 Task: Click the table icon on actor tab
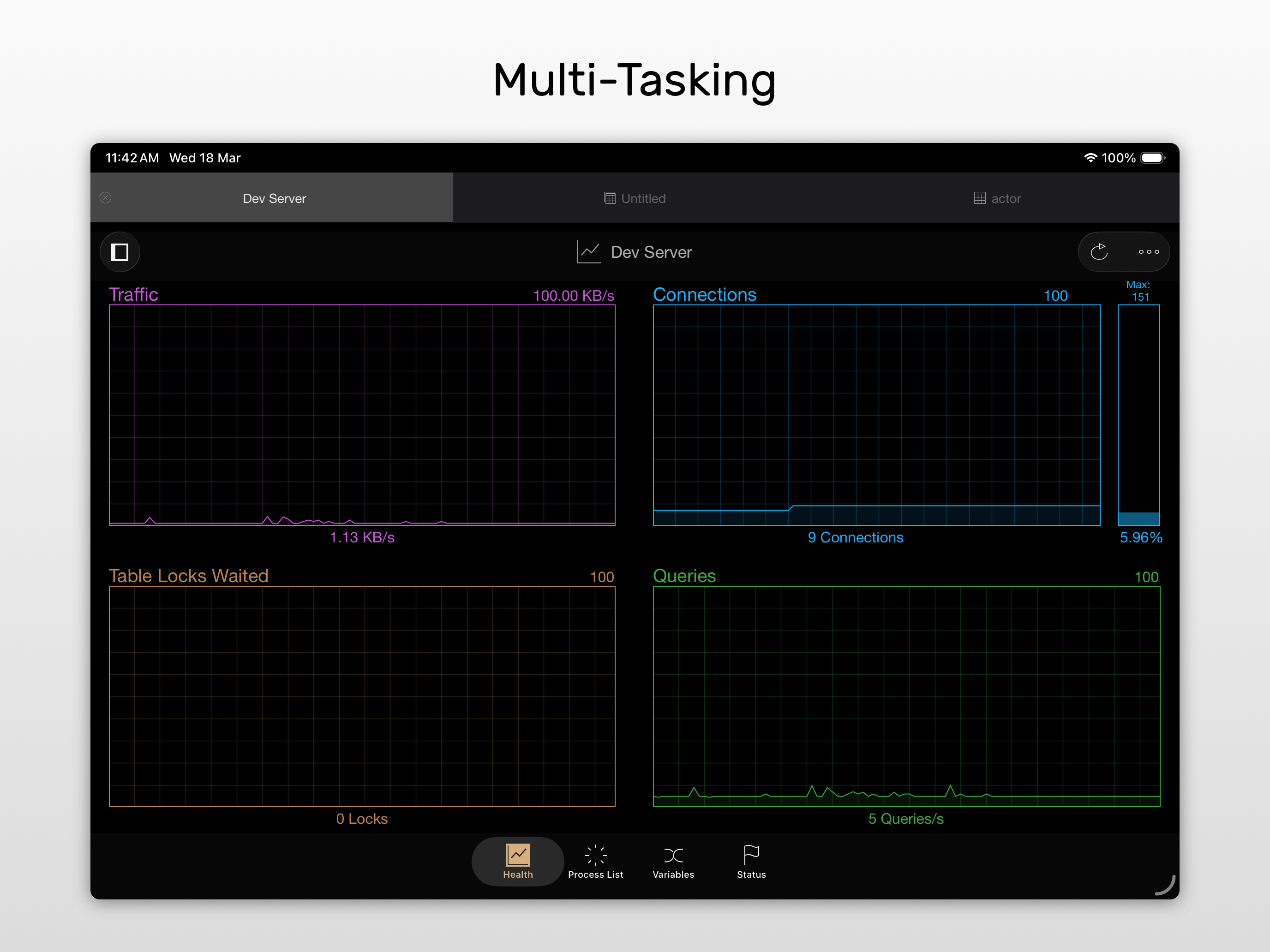click(980, 198)
